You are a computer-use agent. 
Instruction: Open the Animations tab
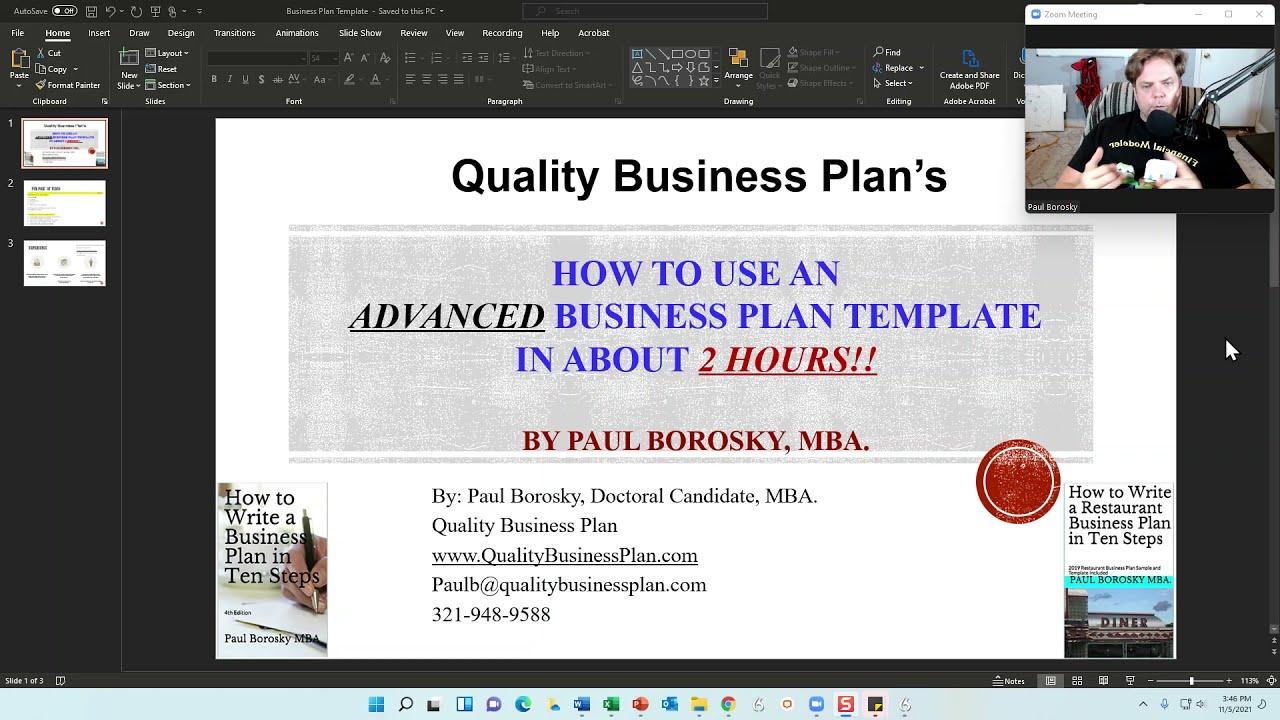pyautogui.click(x=297, y=33)
